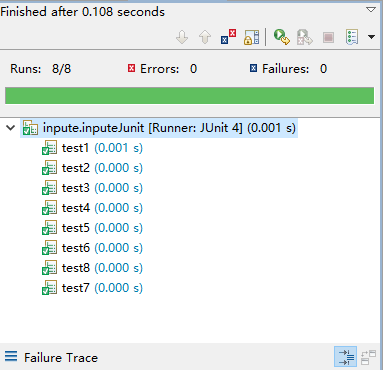383x370 pixels.
Task: Click the test suite icon for inputeJunit
Action: click(30, 128)
